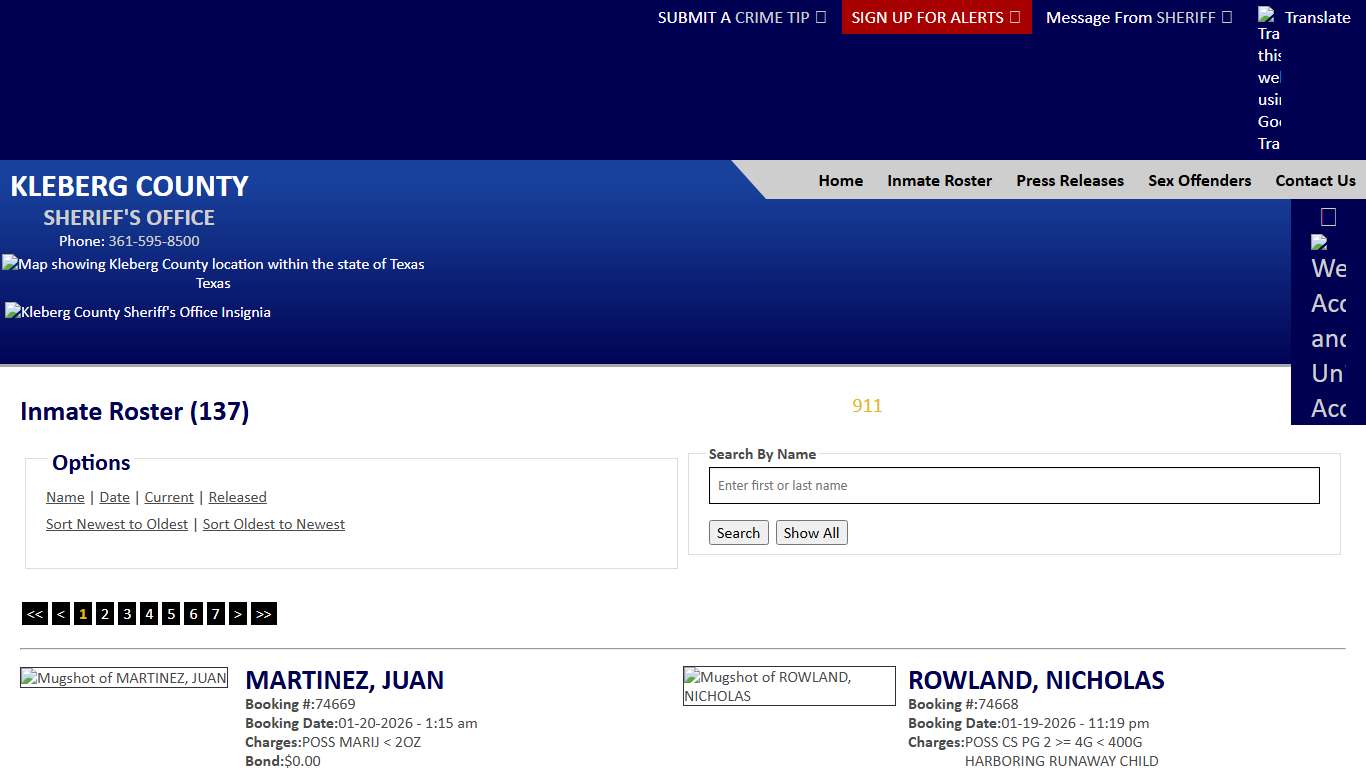Click the Kleberg County Sheriff's Office insignia image
The height and width of the screenshot is (768, 1366).
pyautogui.click(x=137, y=312)
